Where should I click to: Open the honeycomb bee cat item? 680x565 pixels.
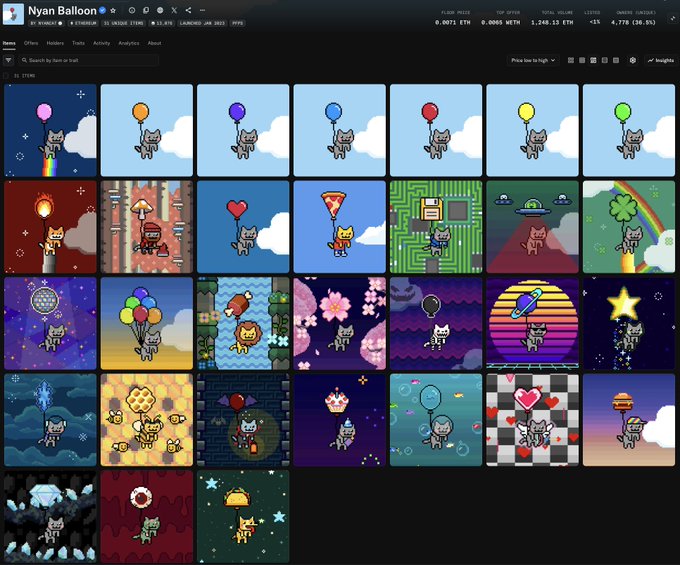[x=147, y=420]
